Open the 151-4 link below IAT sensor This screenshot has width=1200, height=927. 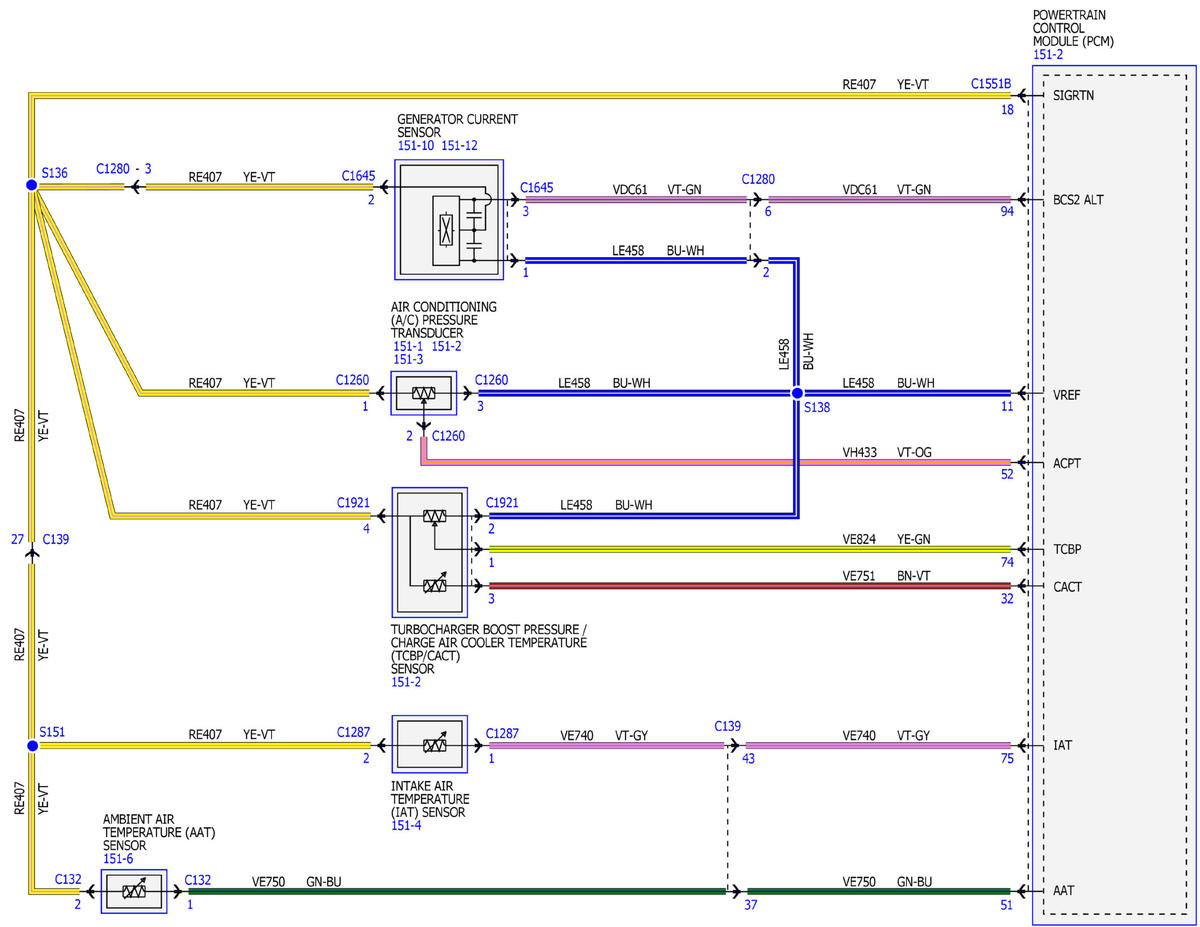[408, 826]
